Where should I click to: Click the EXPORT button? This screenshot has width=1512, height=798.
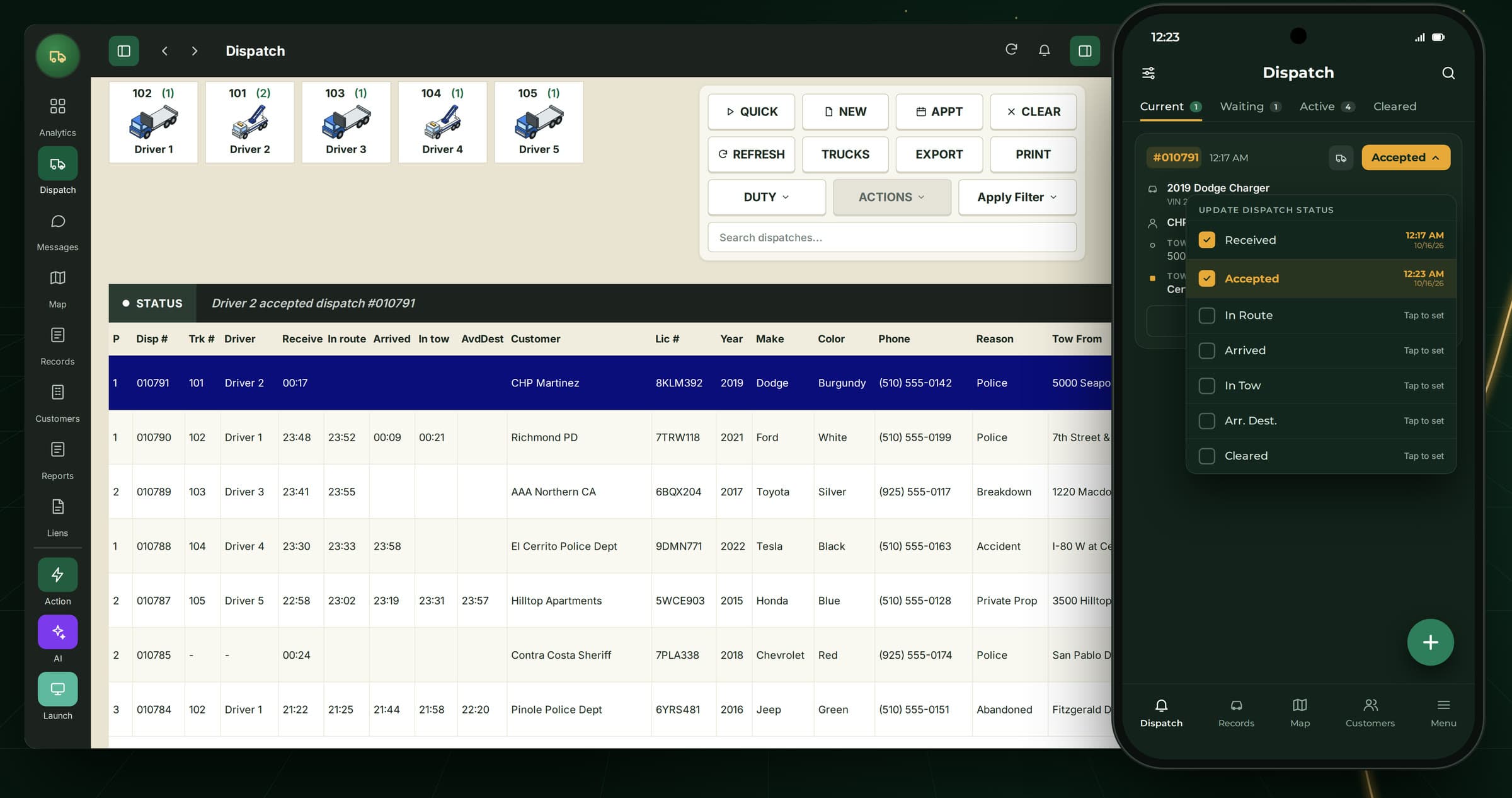coord(939,154)
